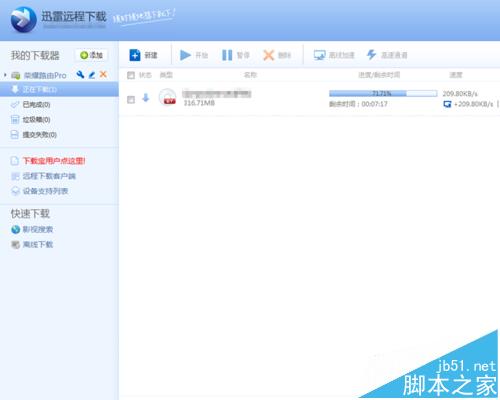Viewport: 500px width, 400px height.
Task: Click the Xunlei remote download logo
Action: [24, 20]
